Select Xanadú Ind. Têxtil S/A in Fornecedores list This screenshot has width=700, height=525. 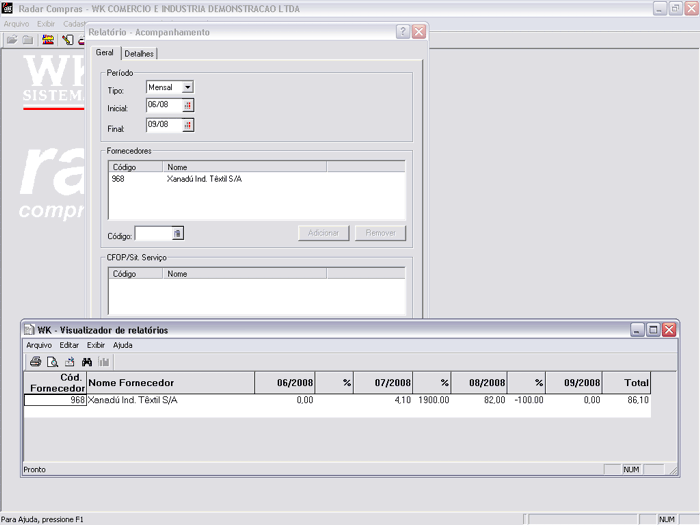[204, 179]
